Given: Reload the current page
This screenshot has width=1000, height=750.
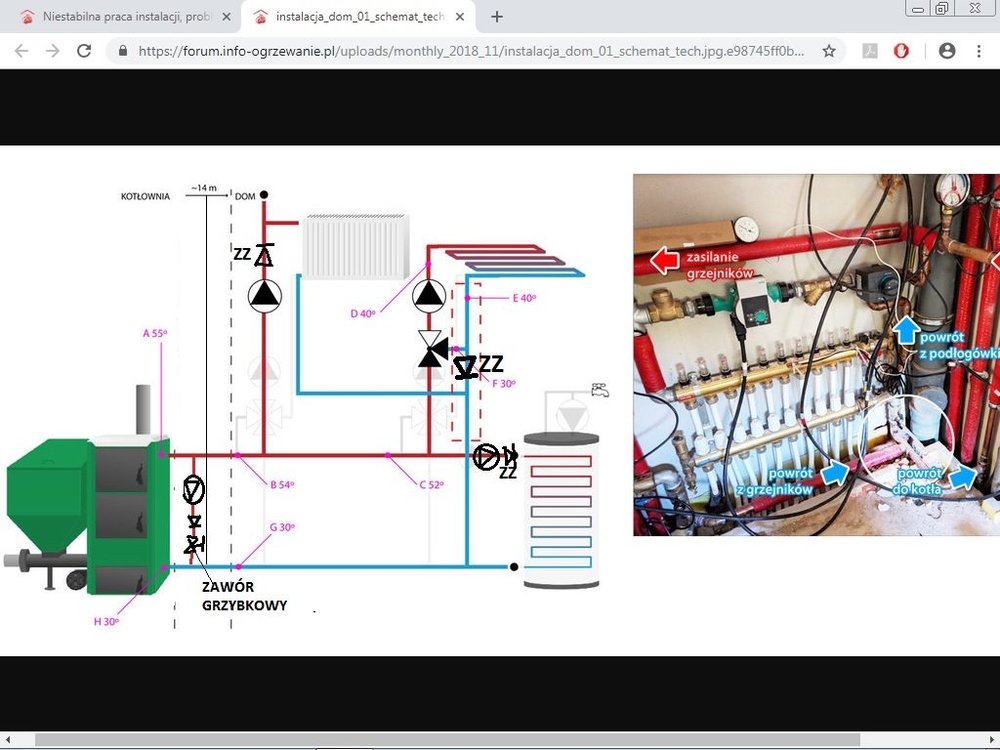Looking at the screenshot, I should (x=84, y=51).
